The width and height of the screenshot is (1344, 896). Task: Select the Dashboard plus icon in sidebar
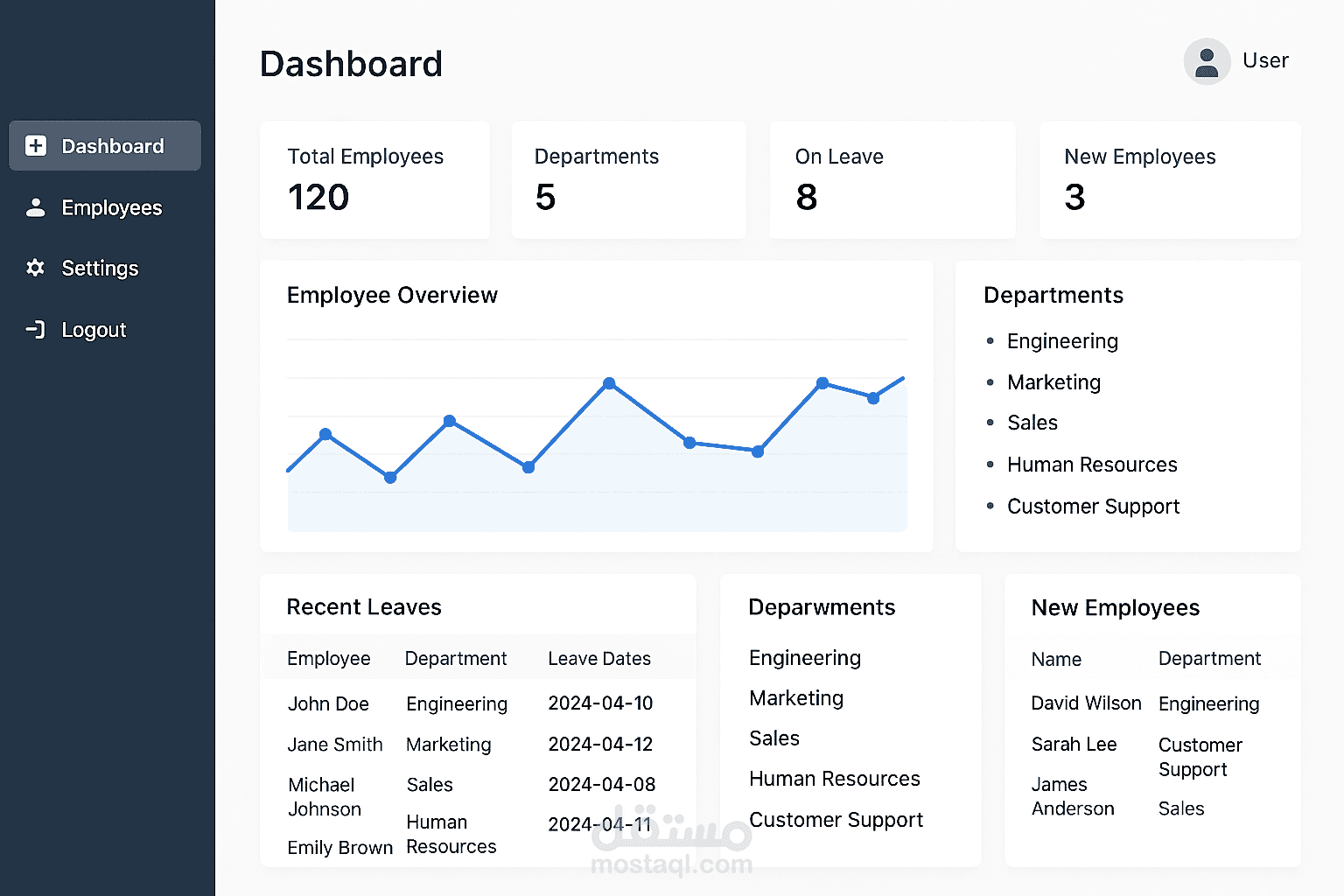pos(35,146)
